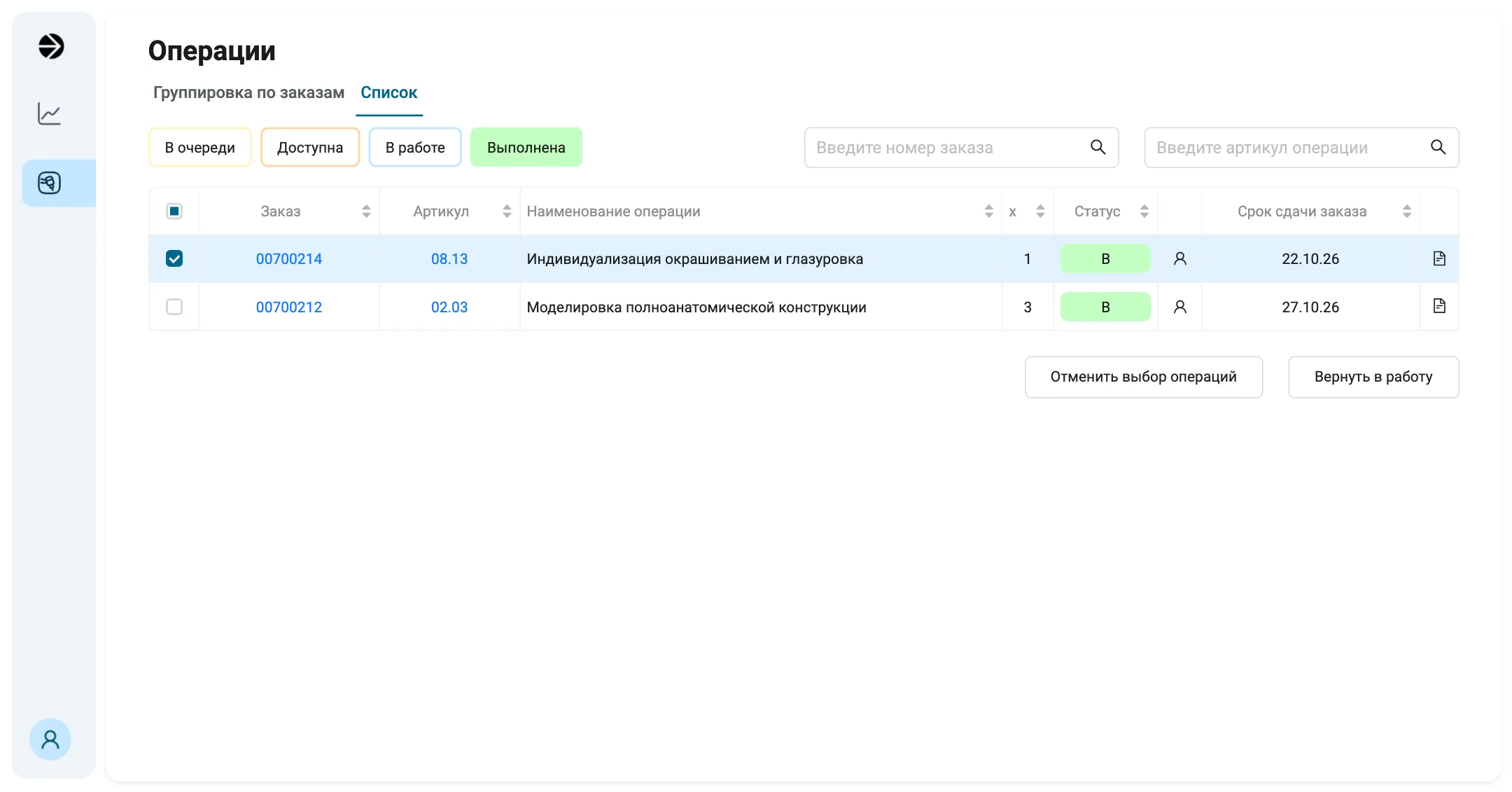Click green status badge for order 00700214
The image size is (1512, 792).
(x=1105, y=258)
